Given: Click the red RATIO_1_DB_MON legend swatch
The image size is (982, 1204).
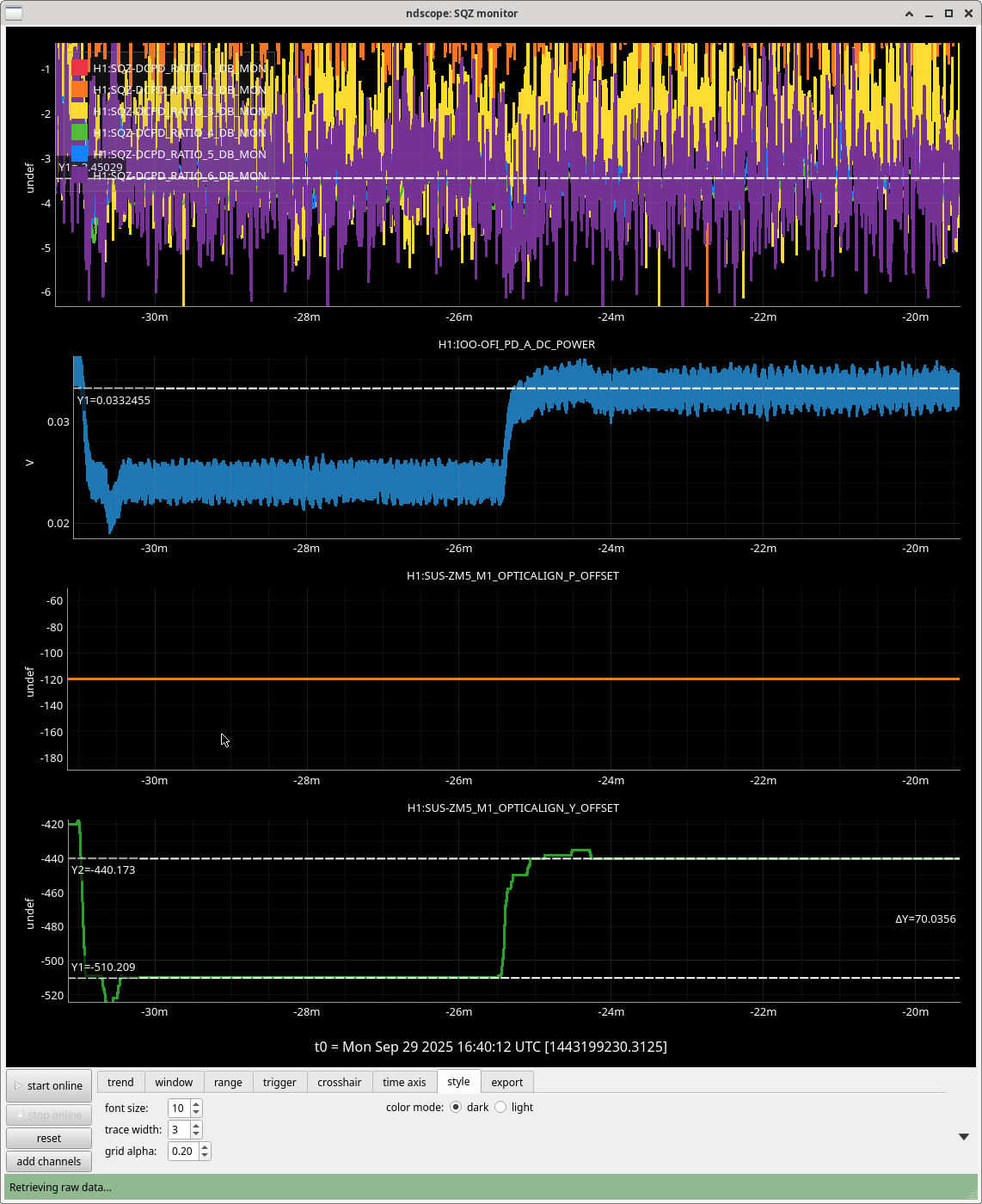Looking at the screenshot, I should point(80,68).
